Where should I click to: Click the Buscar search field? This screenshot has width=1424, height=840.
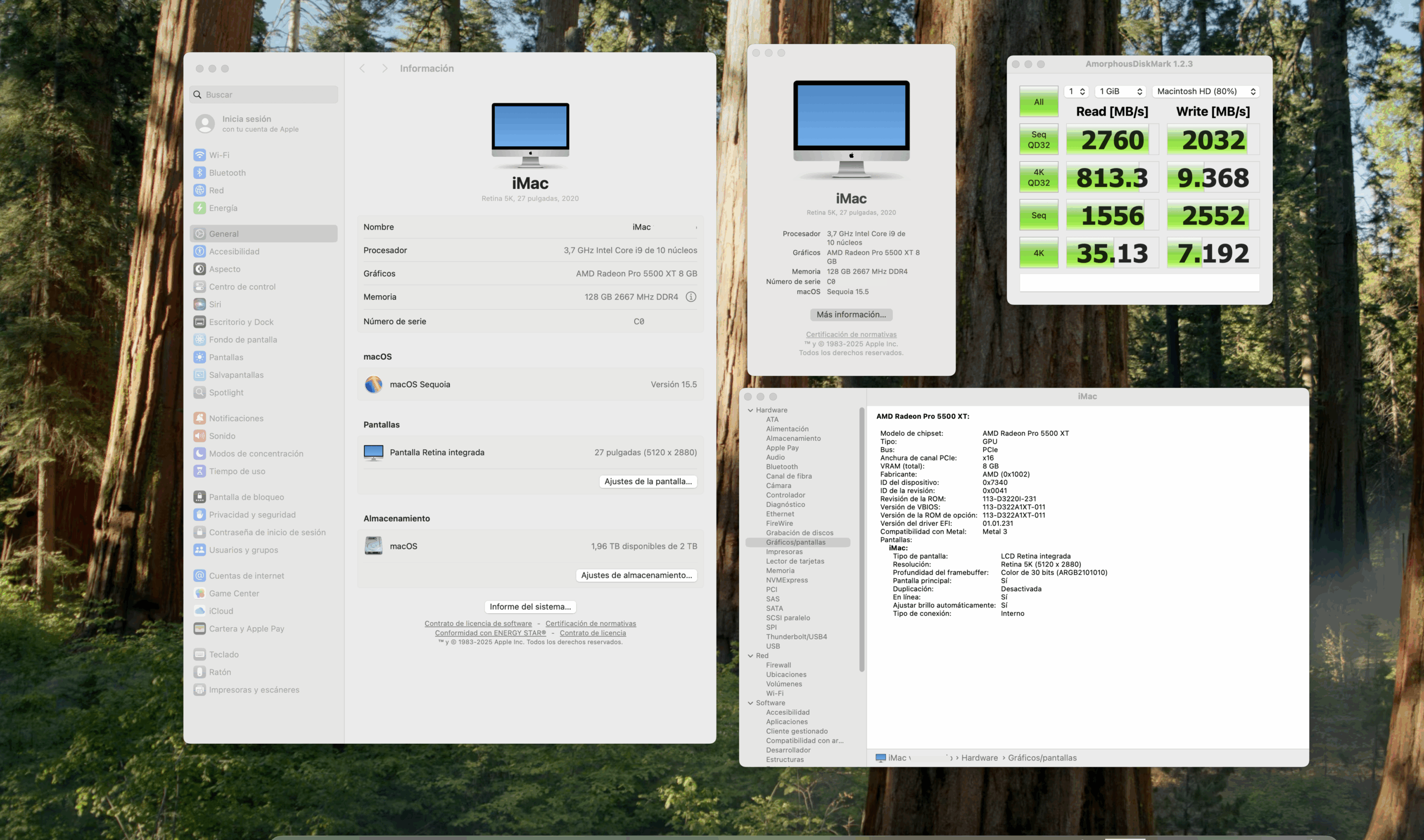263,95
